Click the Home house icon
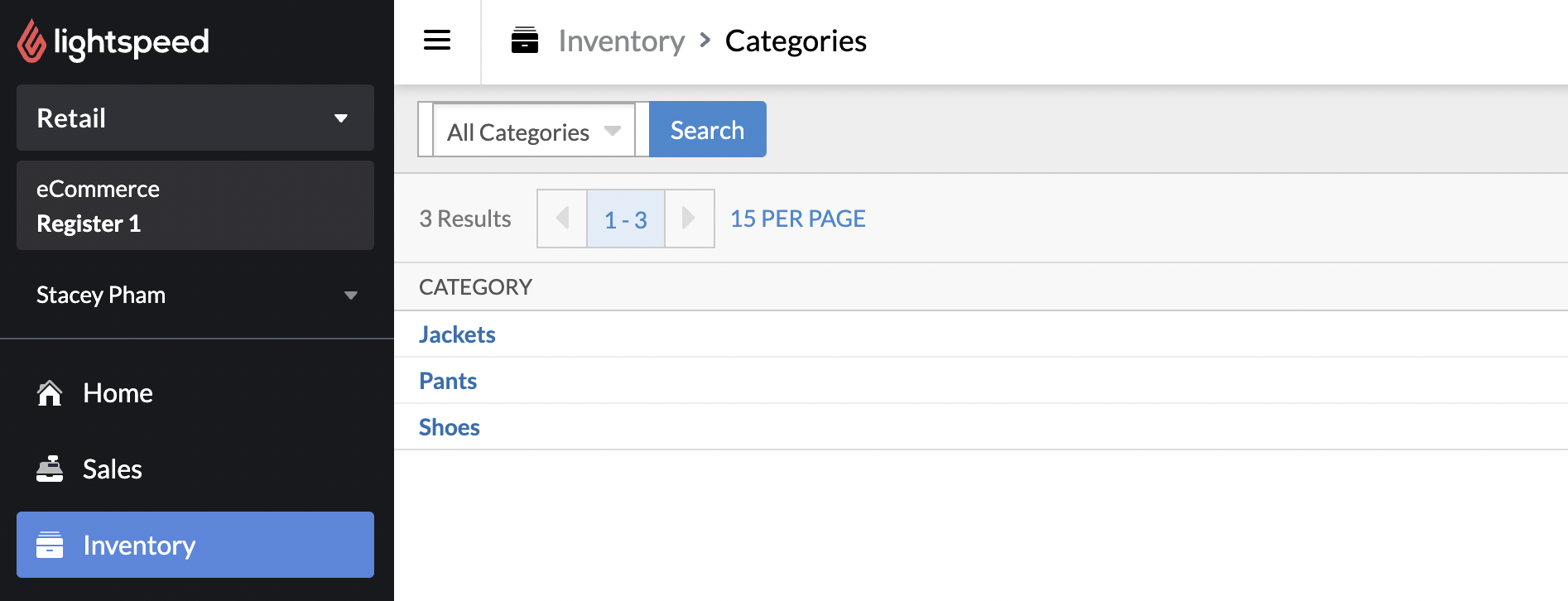 point(50,393)
